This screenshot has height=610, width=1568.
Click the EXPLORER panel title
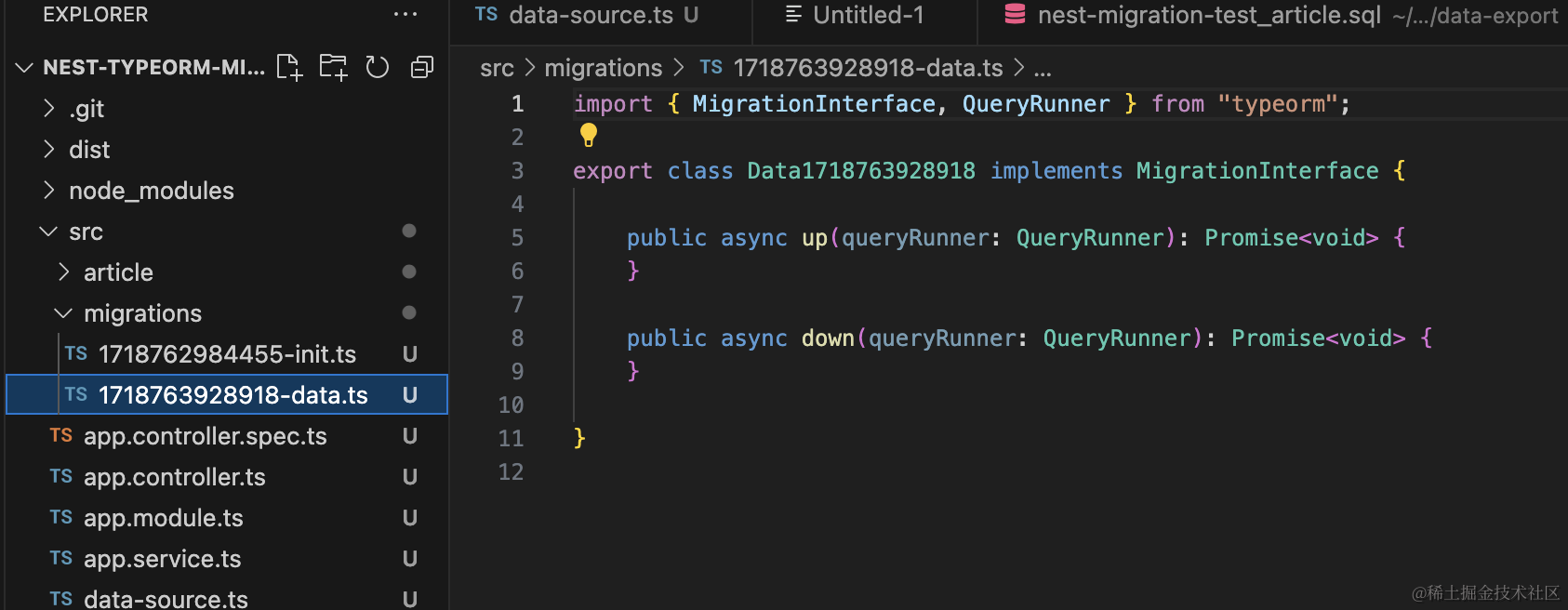coord(96,15)
